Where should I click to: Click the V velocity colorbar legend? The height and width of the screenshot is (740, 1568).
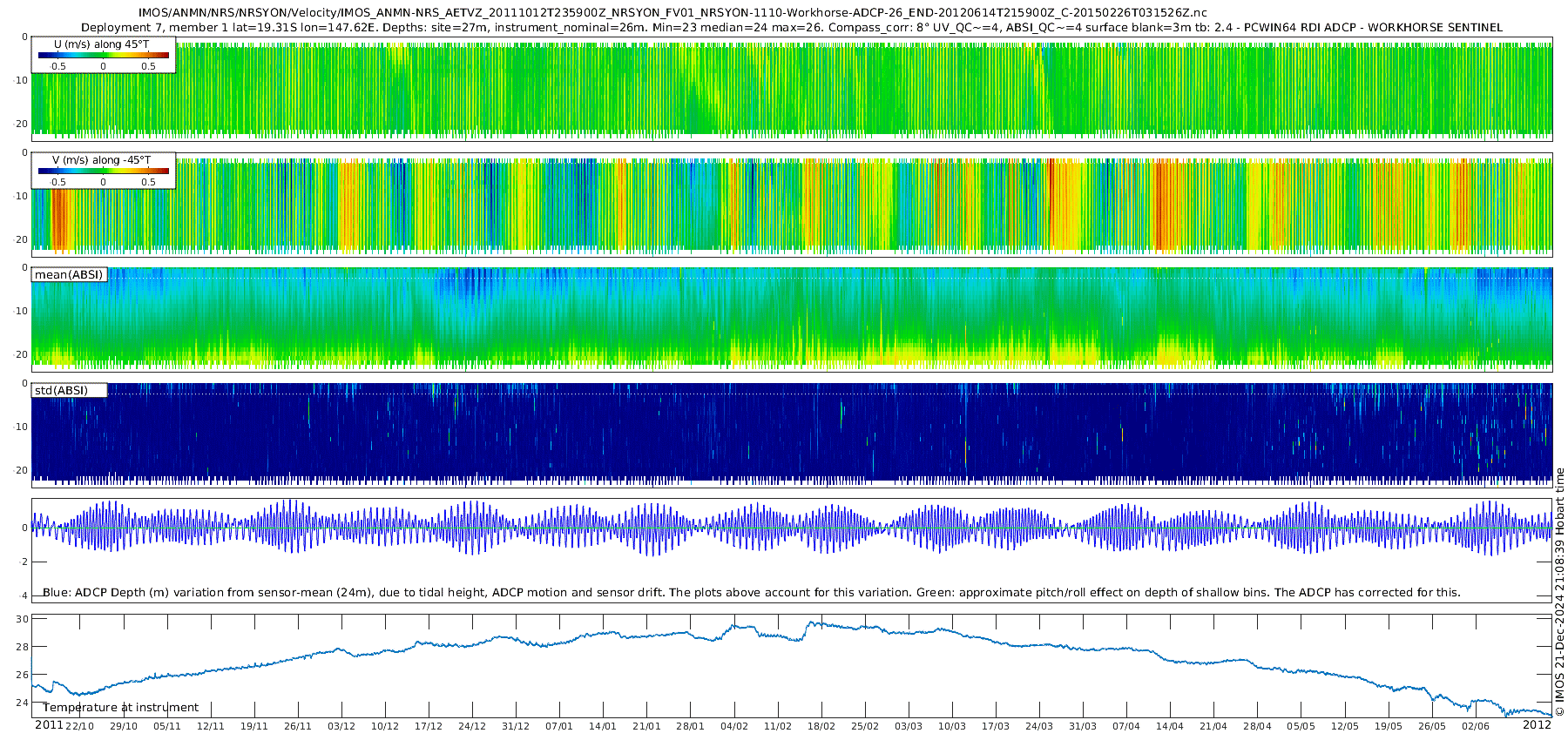(103, 171)
